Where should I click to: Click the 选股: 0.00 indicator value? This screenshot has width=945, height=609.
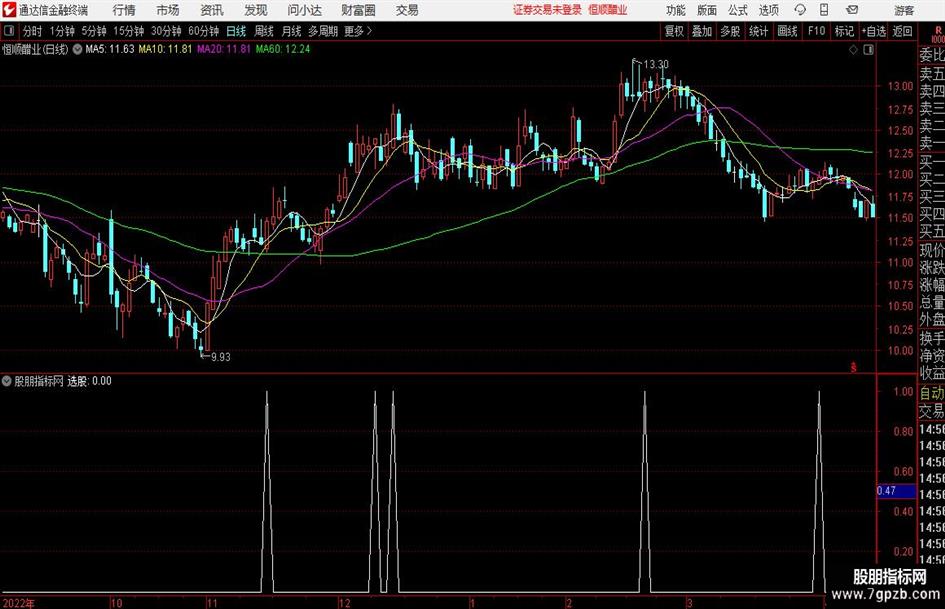point(89,381)
